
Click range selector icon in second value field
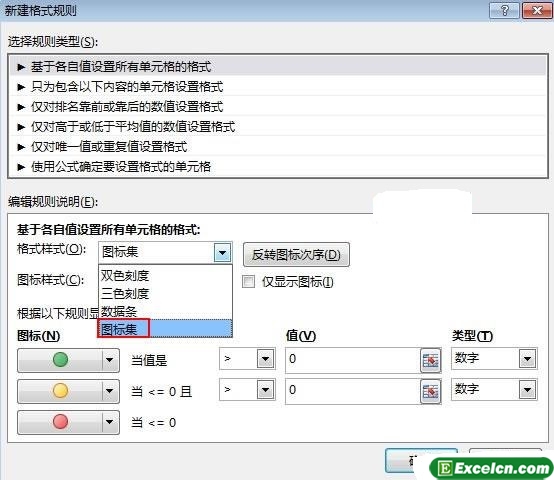point(431,391)
